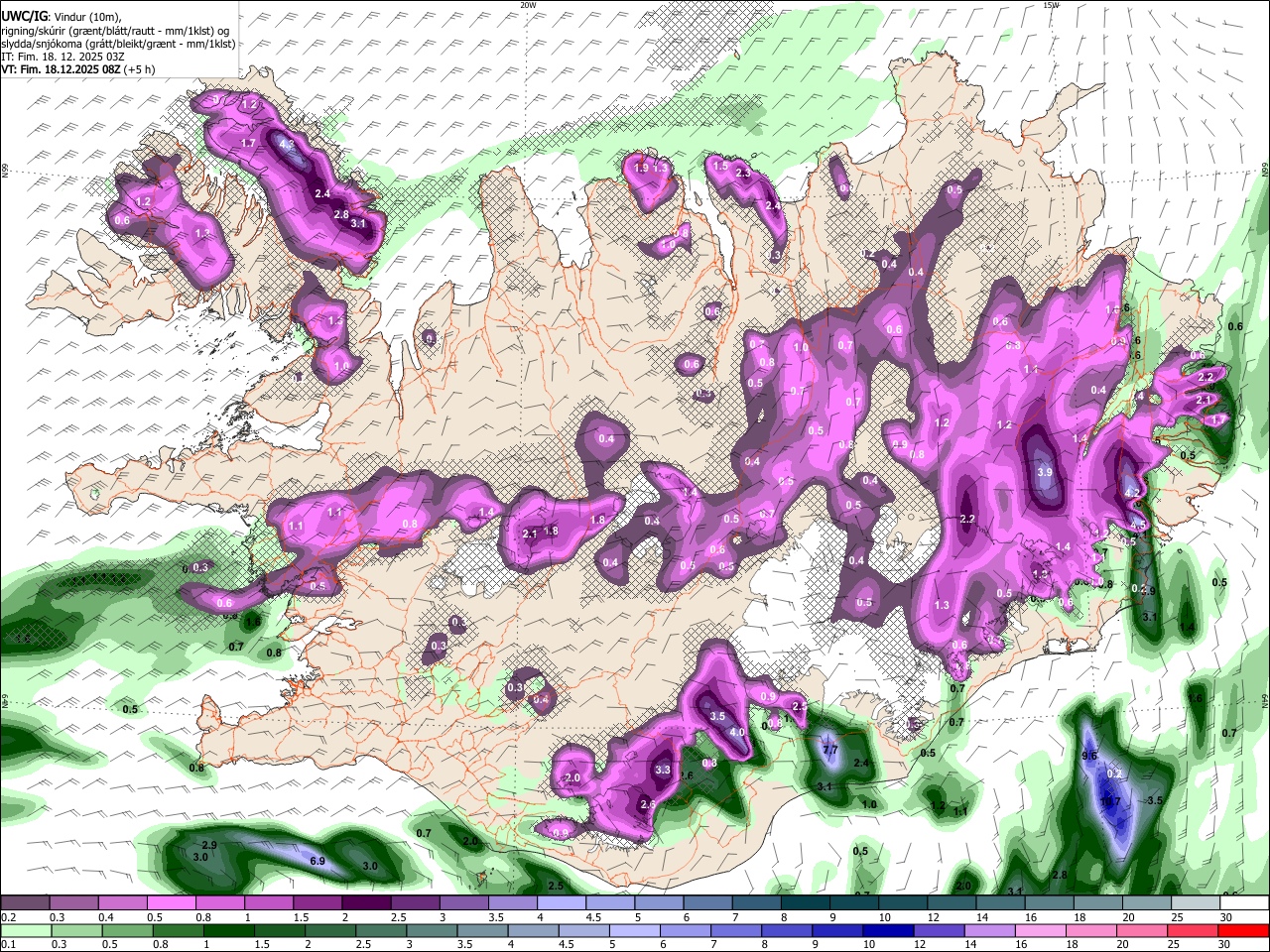1270x952 pixels.
Task: Click the lower-scale label '14'
Action: point(971,945)
